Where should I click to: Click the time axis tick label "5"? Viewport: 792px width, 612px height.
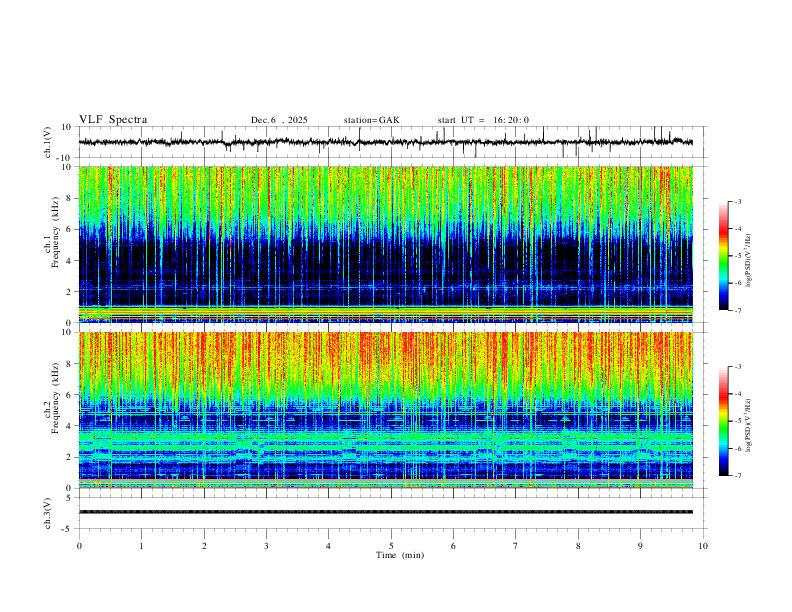point(391,546)
